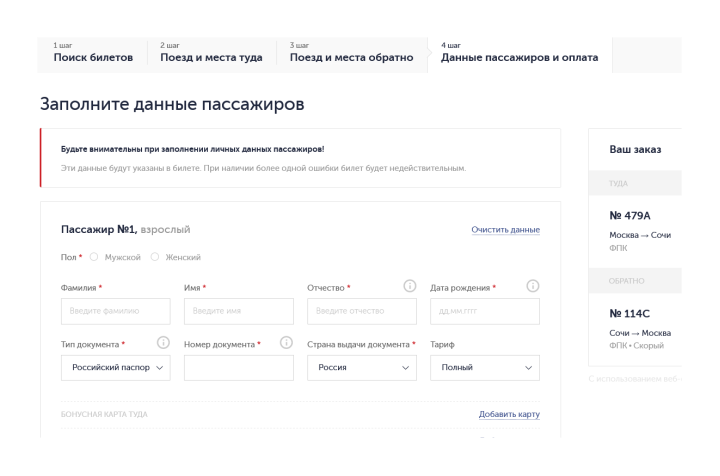The width and height of the screenshot is (720, 476).
Task: Click Пассажир №1 heading
Action: (x=99, y=229)
